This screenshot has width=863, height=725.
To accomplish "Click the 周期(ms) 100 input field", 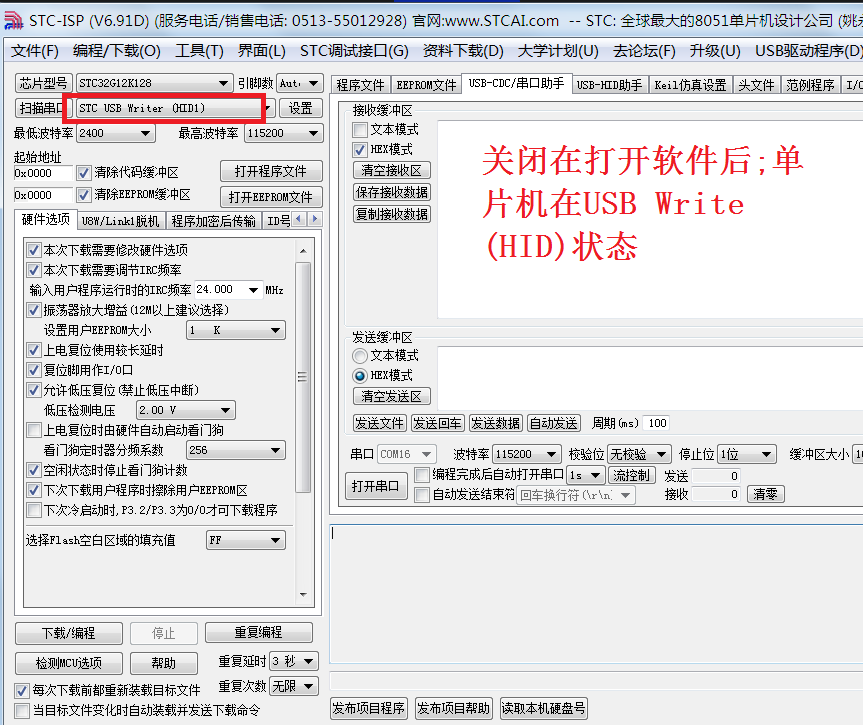I will pos(656,423).
